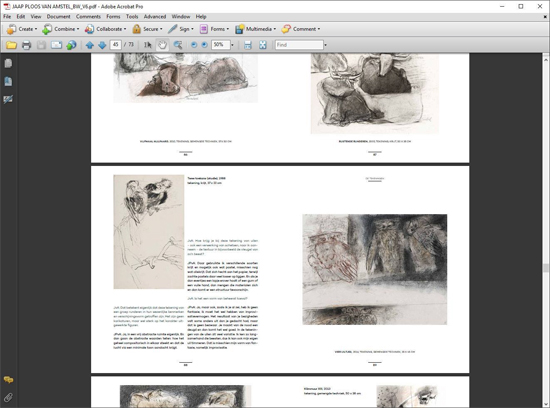Open the Document menu
The height and width of the screenshot is (408, 550).
[59, 16]
